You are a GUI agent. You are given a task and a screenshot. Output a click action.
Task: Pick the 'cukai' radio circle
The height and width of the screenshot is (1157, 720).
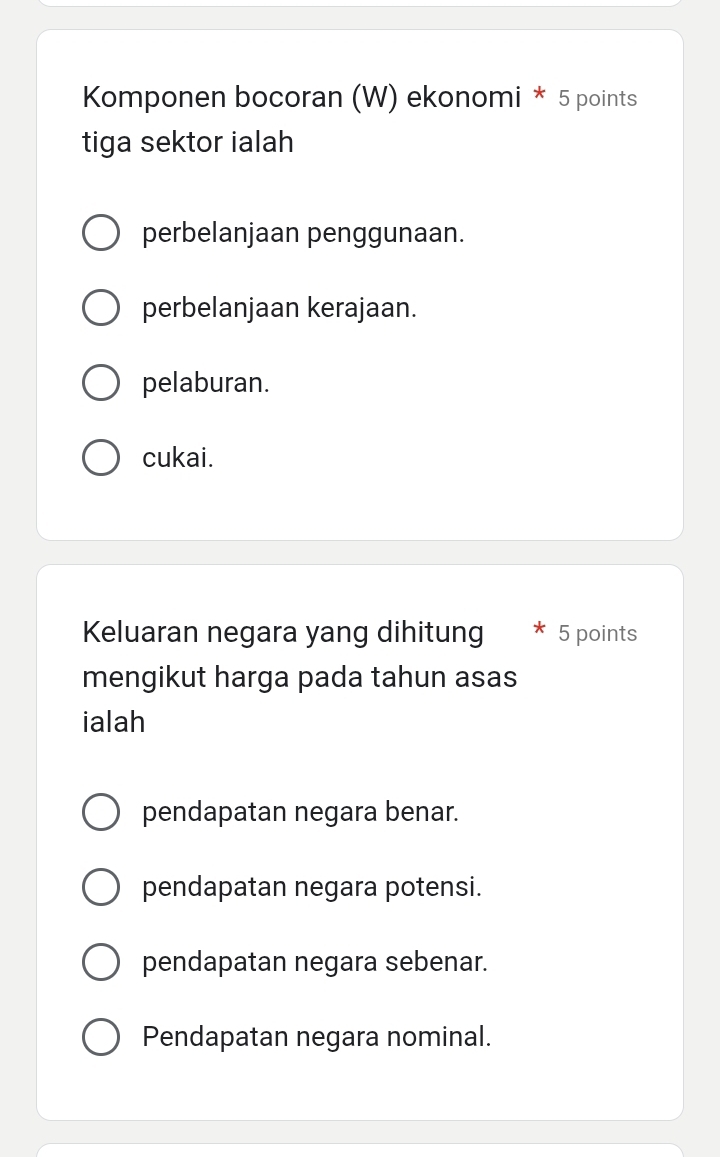100,457
